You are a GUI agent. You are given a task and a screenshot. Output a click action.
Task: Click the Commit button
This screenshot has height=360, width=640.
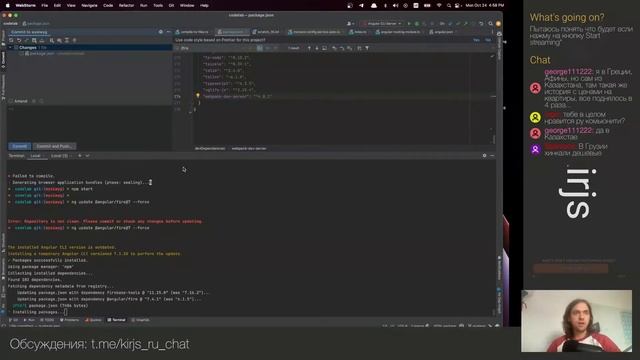(x=20, y=146)
